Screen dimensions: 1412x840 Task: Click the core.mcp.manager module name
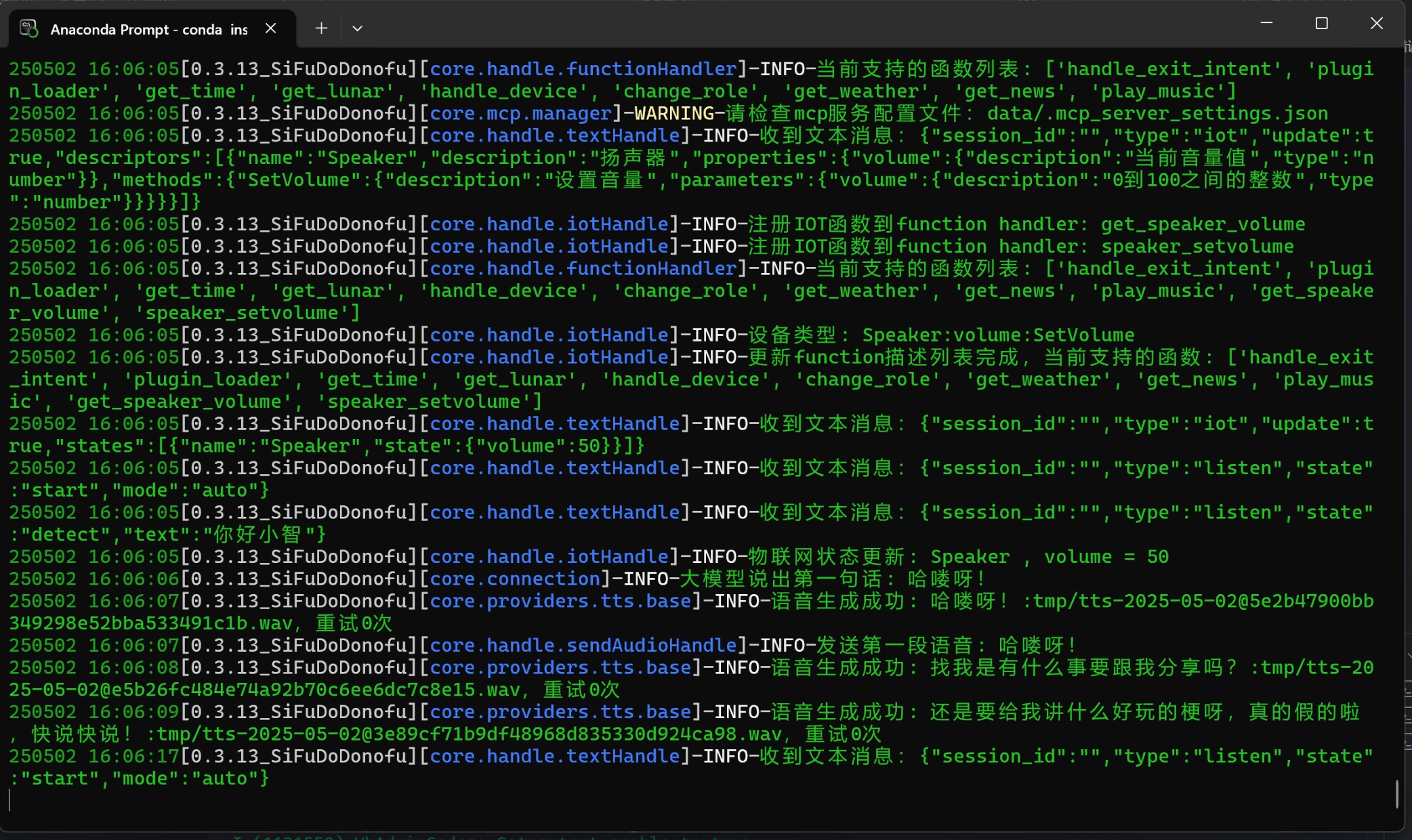pyautogui.click(x=520, y=113)
